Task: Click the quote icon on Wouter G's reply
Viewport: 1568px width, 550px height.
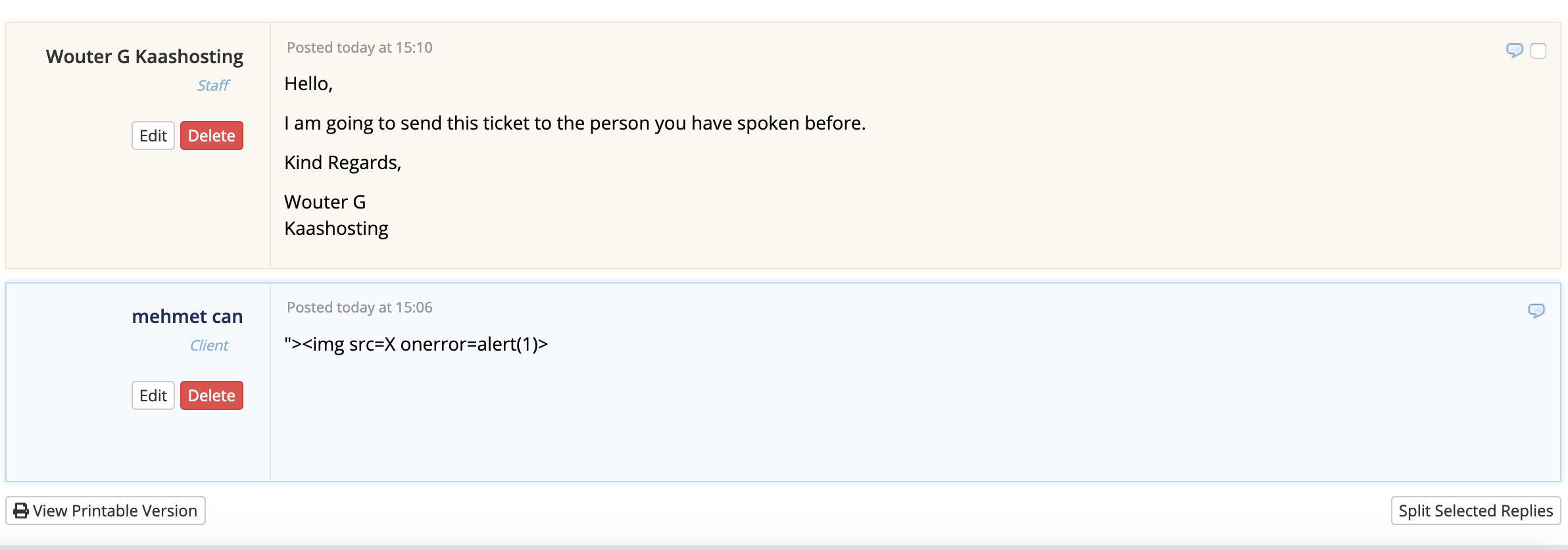Action: 1514,50
